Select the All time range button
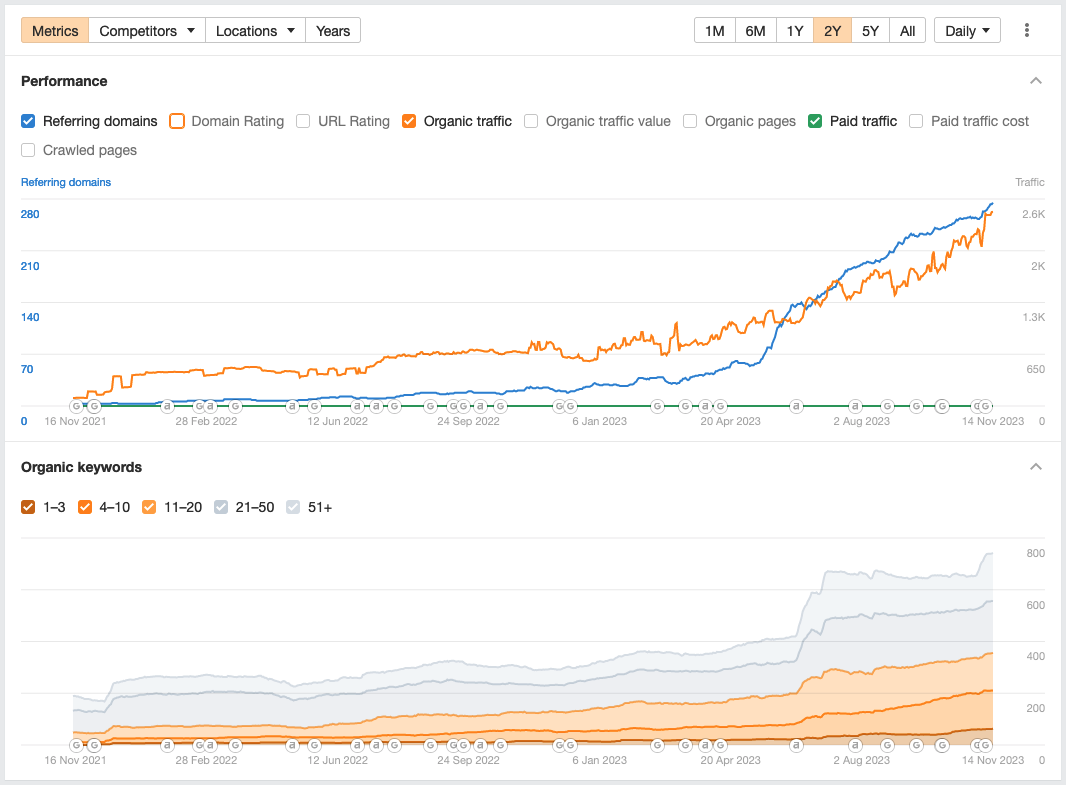 point(907,31)
